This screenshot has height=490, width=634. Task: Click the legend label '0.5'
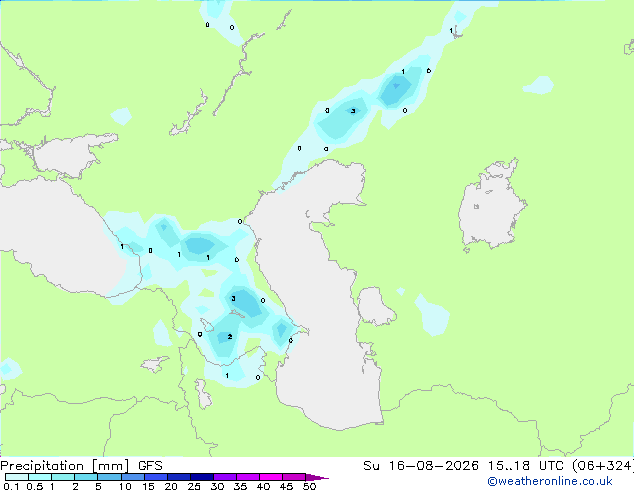click(x=35, y=486)
